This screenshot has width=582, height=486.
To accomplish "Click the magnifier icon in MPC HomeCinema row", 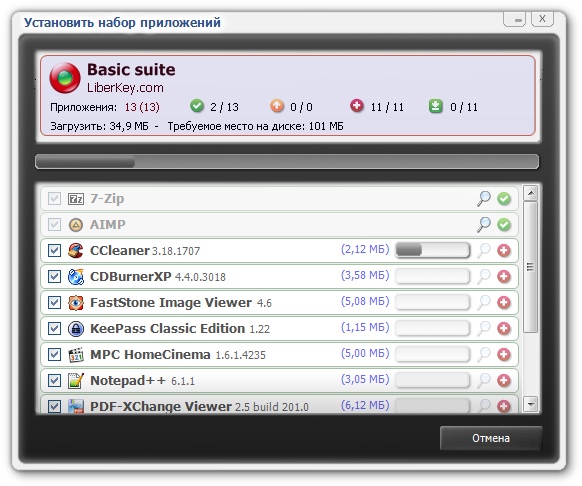I will point(484,355).
